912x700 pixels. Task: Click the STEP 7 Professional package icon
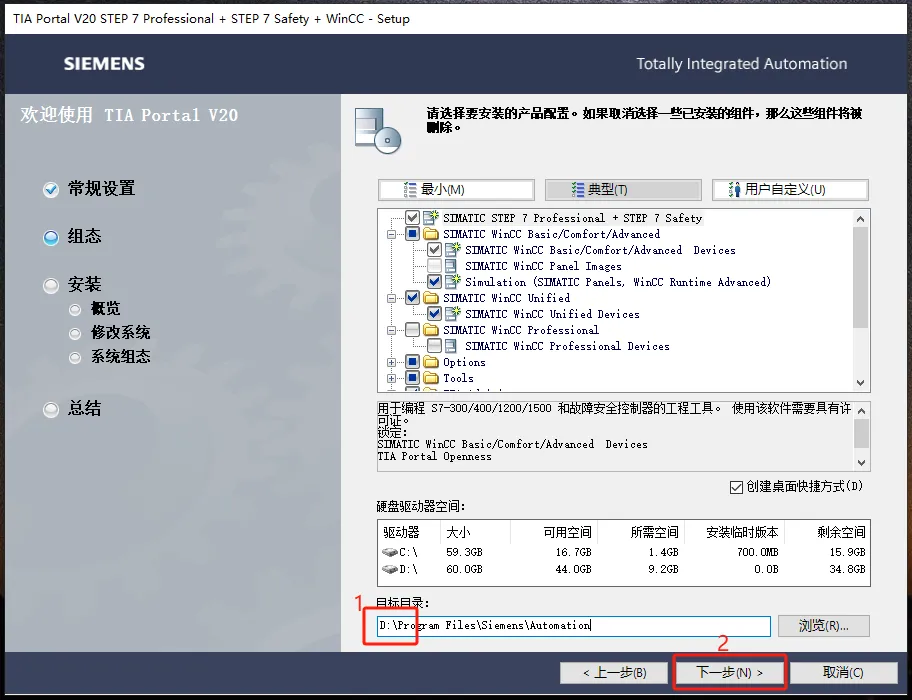[431, 217]
